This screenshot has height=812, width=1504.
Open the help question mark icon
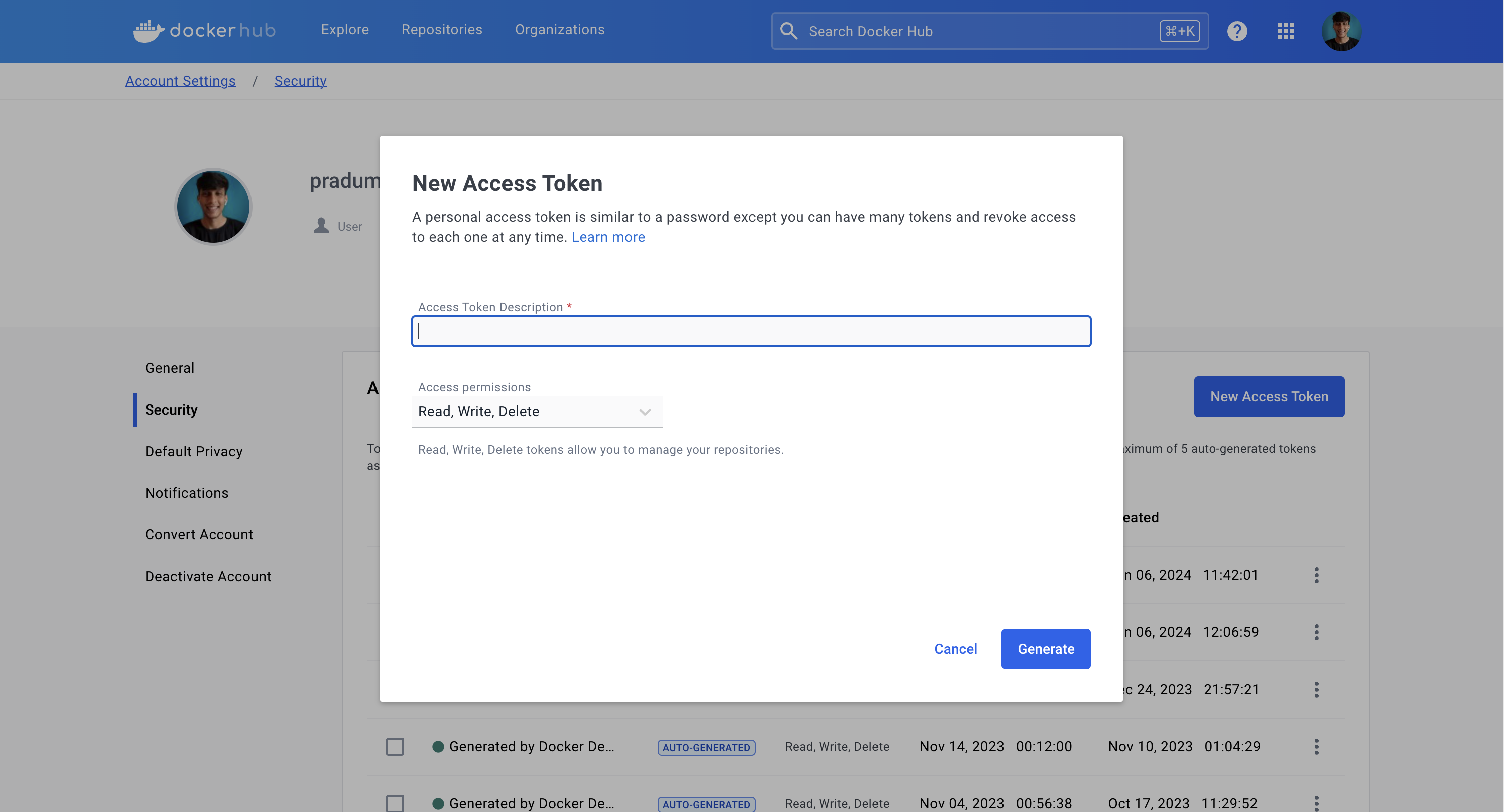tap(1237, 31)
